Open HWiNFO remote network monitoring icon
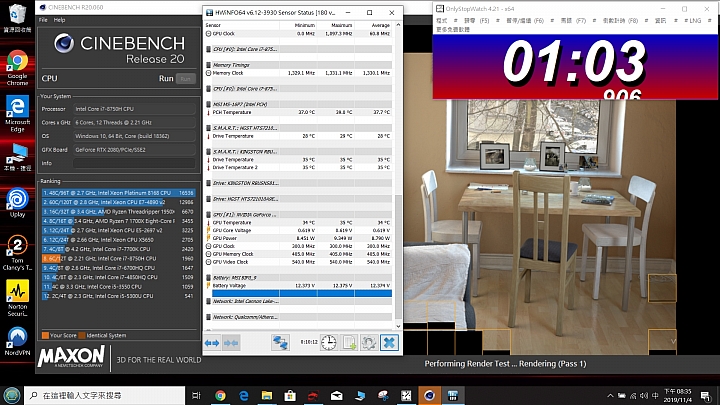 [x=280, y=343]
